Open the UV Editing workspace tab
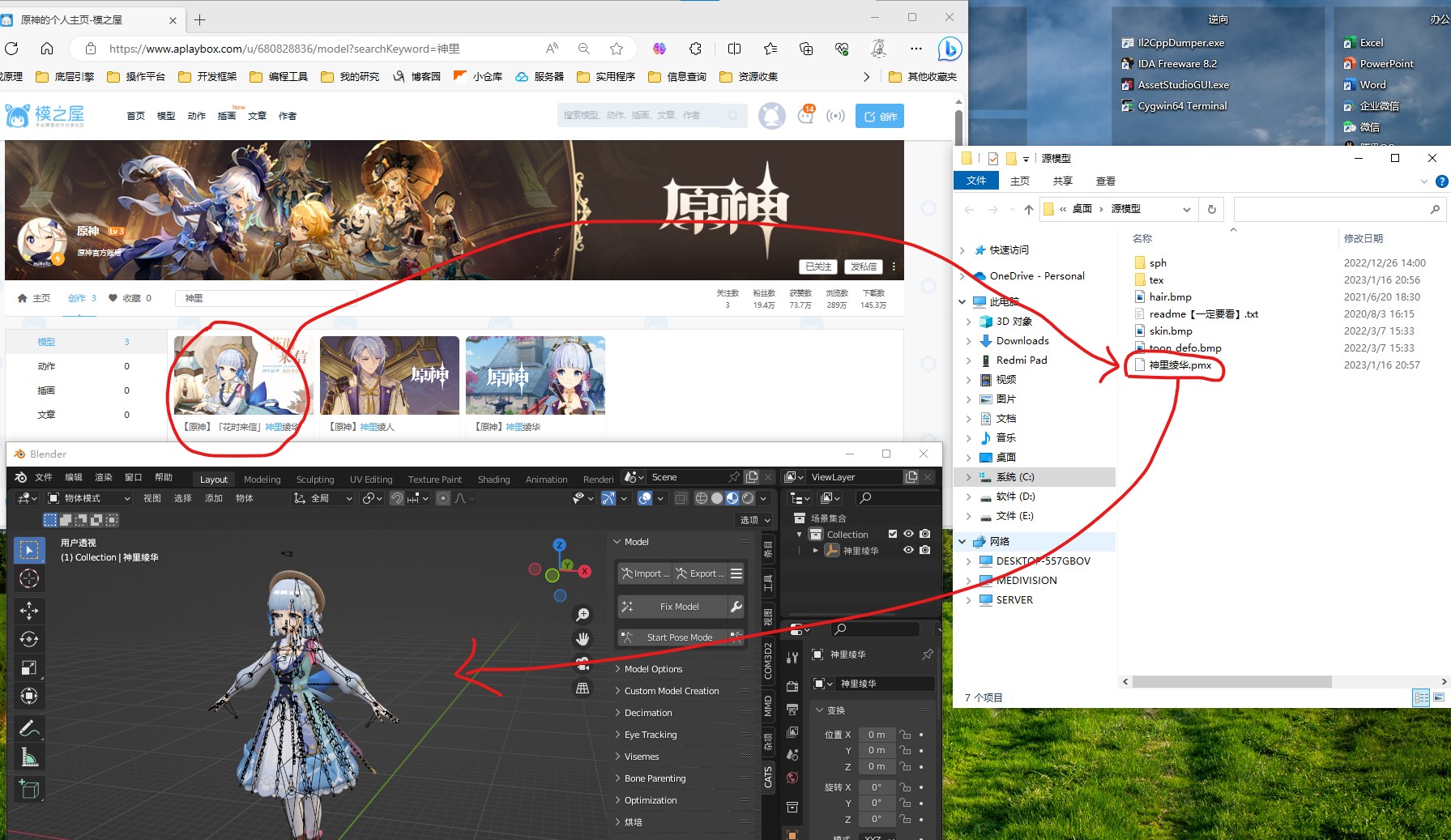 [x=371, y=480]
